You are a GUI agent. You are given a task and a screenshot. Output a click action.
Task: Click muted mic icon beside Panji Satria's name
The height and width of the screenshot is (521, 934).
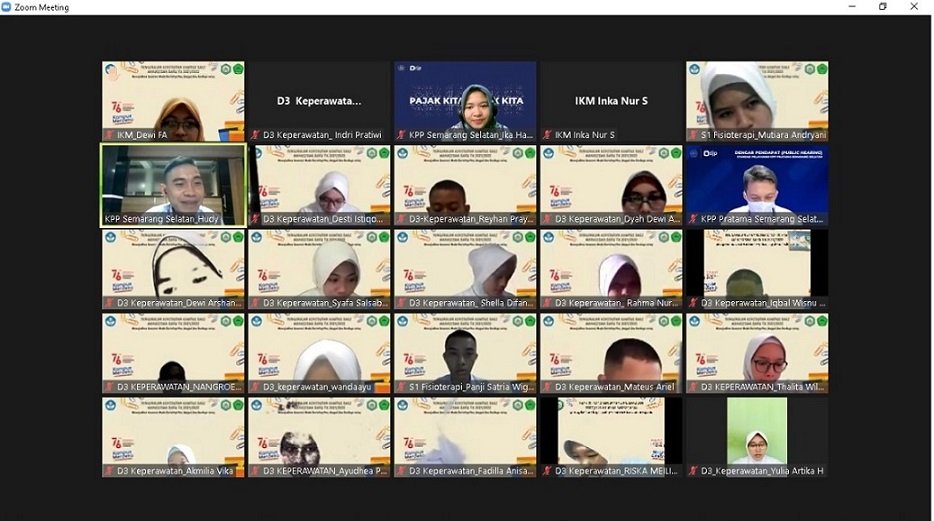click(401, 387)
